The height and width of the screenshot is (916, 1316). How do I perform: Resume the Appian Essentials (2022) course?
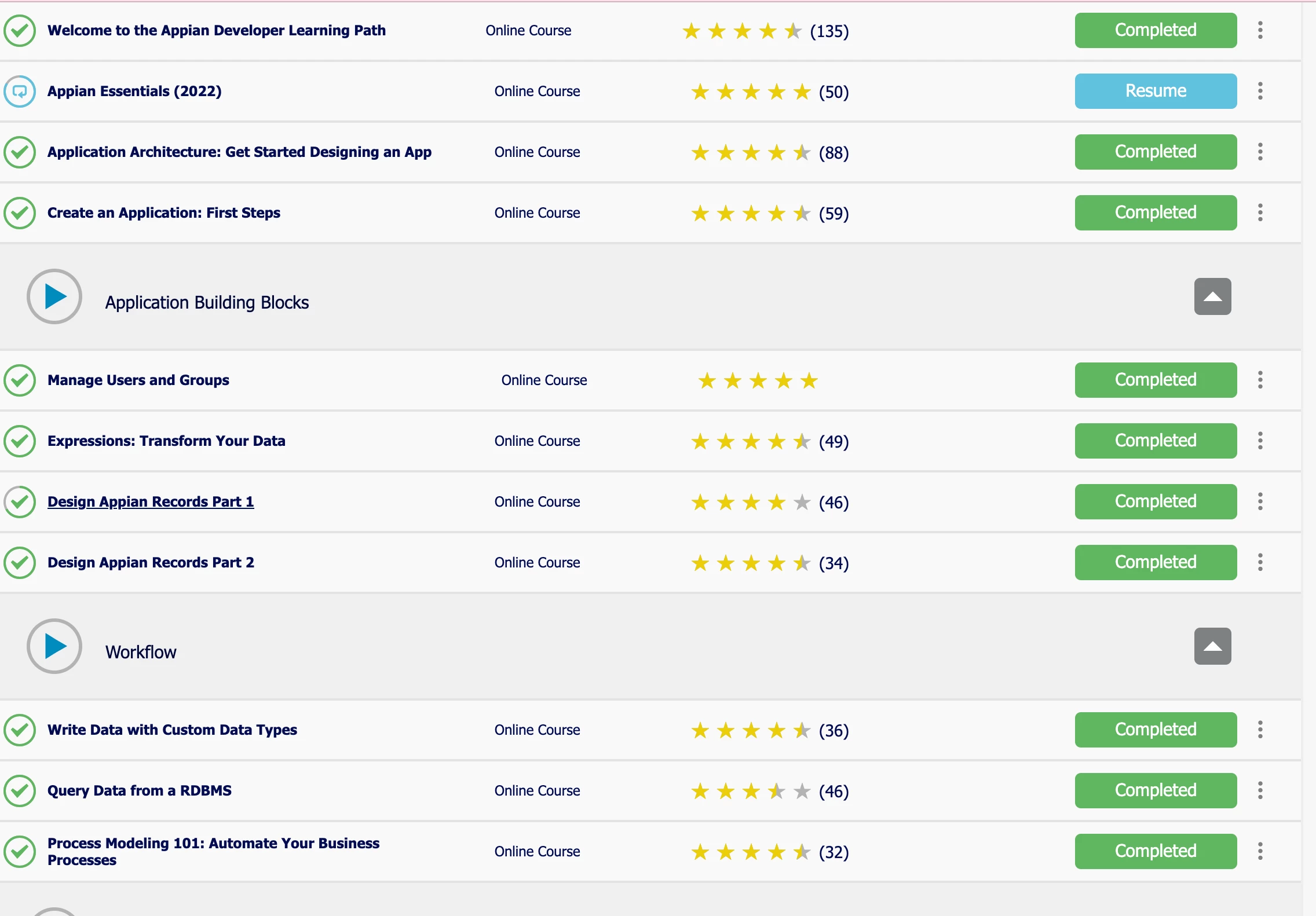tap(1156, 91)
